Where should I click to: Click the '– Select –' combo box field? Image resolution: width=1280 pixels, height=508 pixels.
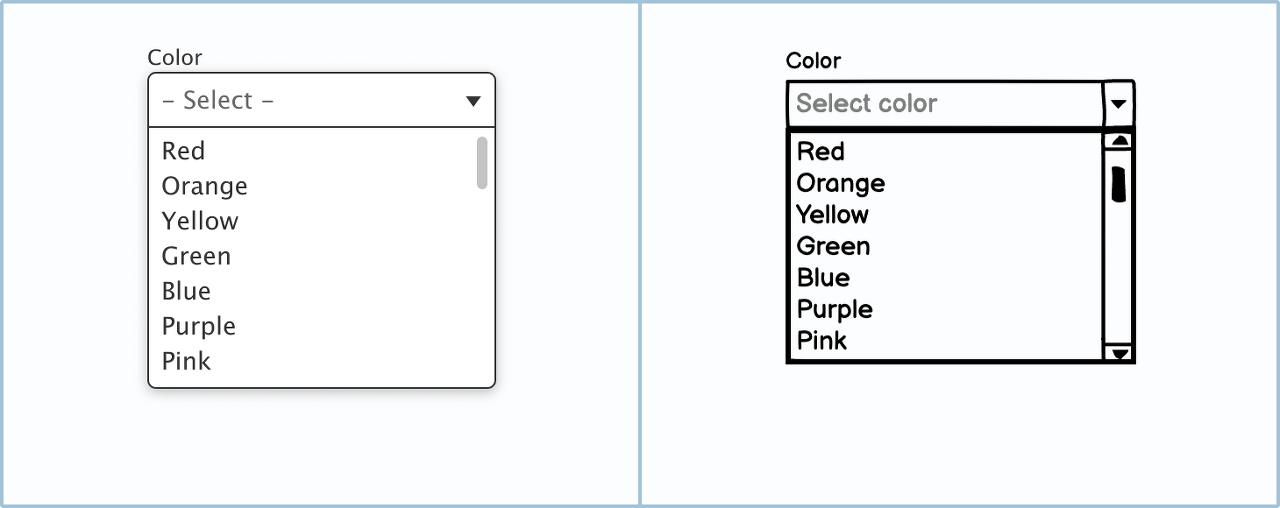pos(322,100)
